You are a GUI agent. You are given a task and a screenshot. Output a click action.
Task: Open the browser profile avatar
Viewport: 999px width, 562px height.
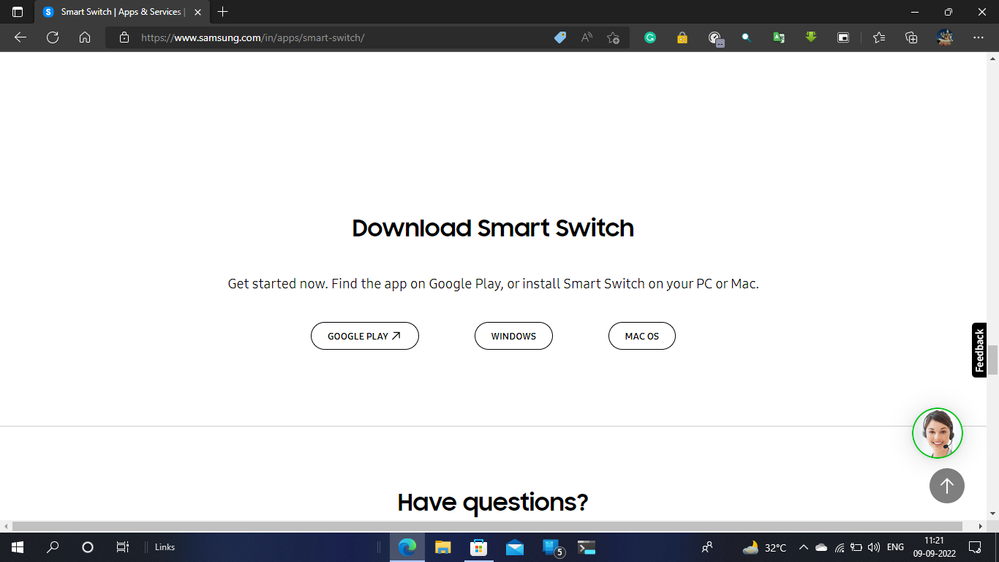[945, 38]
